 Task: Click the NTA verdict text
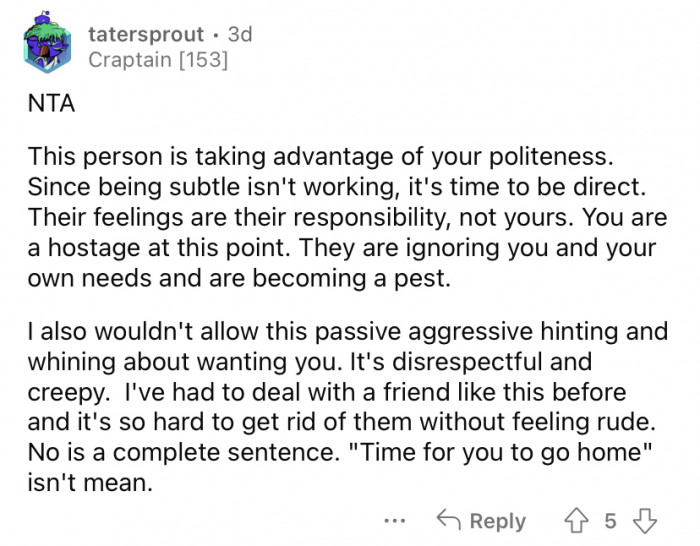(52, 103)
